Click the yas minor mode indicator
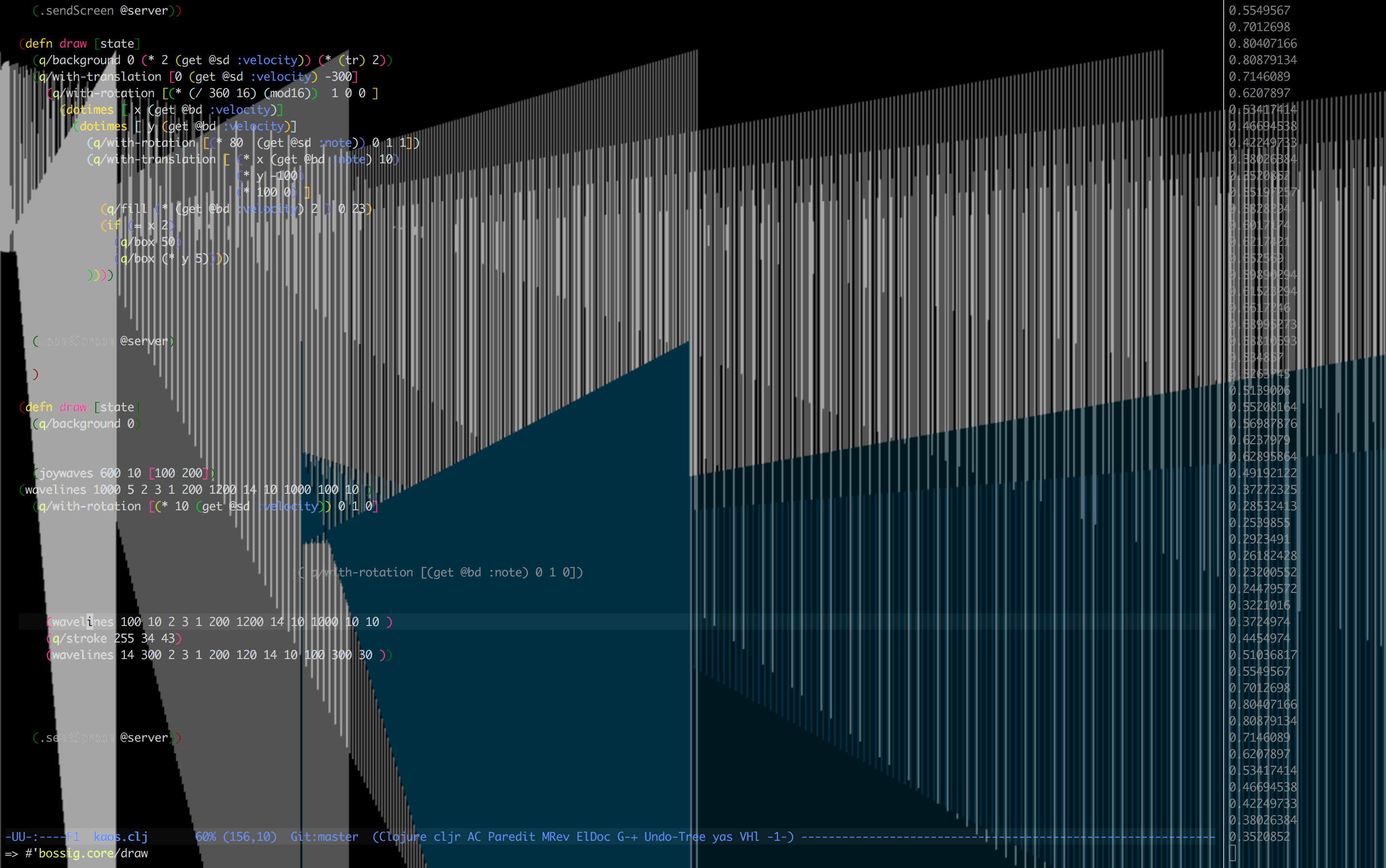Image resolution: width=1386 pixels, height=868 pixels. coord(722,836)
